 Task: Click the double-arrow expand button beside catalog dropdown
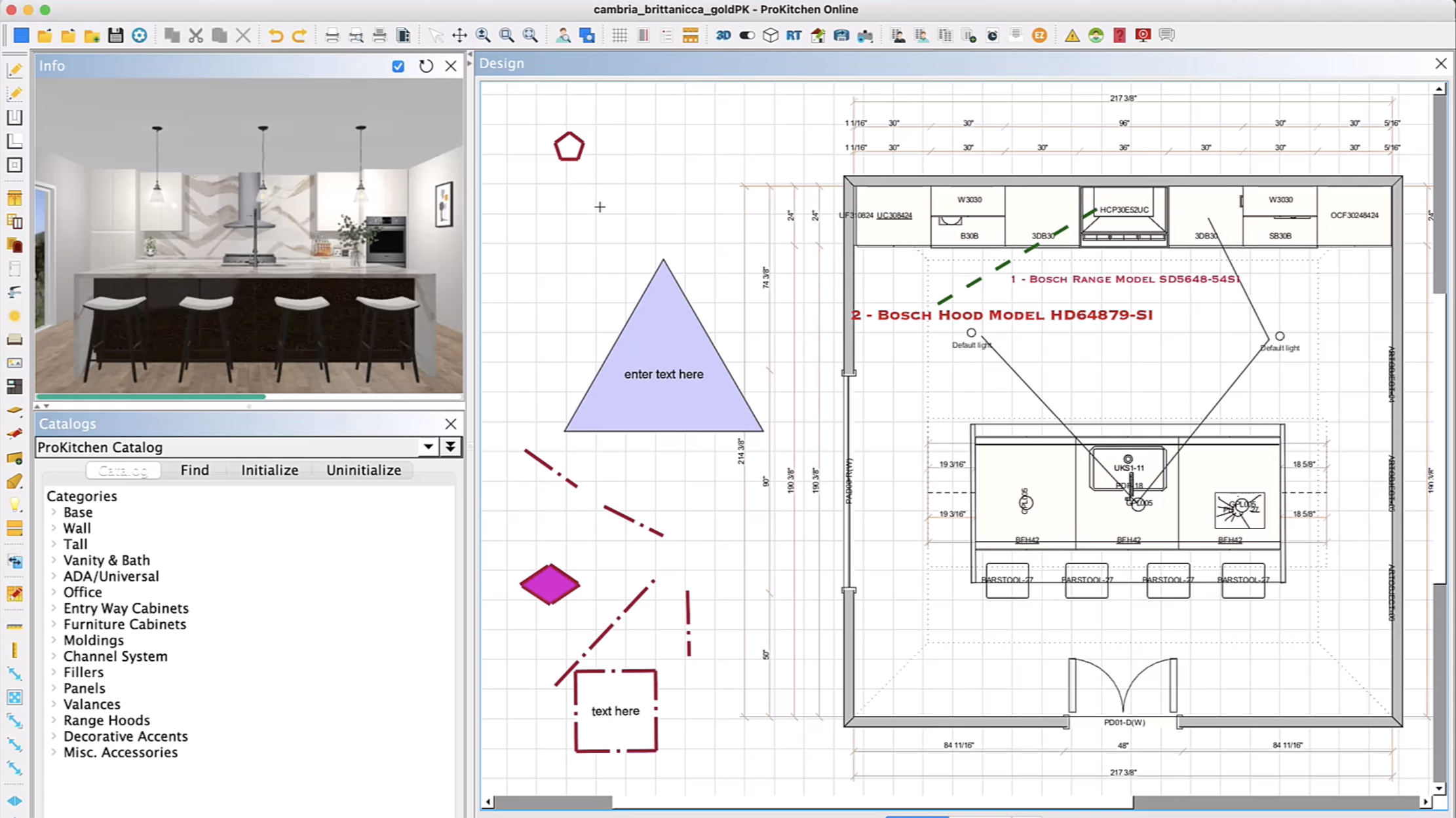click(451, 447)
